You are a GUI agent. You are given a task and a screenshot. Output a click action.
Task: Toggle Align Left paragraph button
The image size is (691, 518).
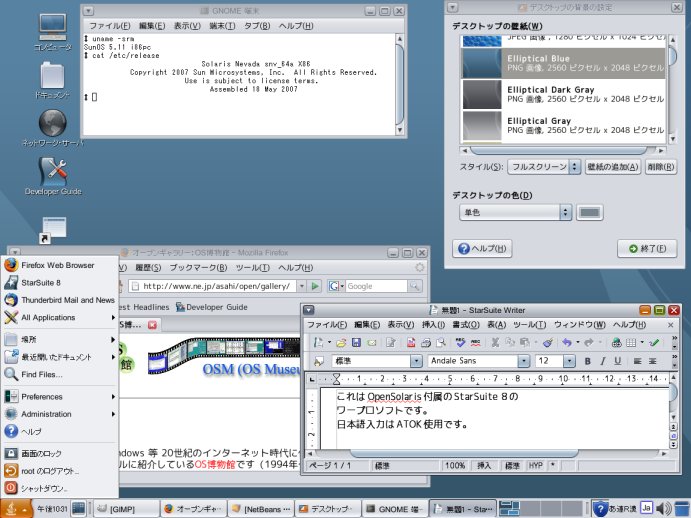point(637,361)
